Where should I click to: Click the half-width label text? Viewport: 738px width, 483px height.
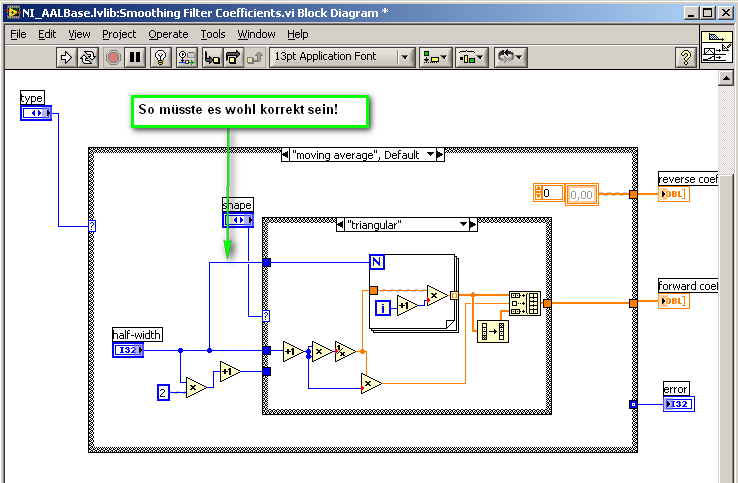[137, 335]
